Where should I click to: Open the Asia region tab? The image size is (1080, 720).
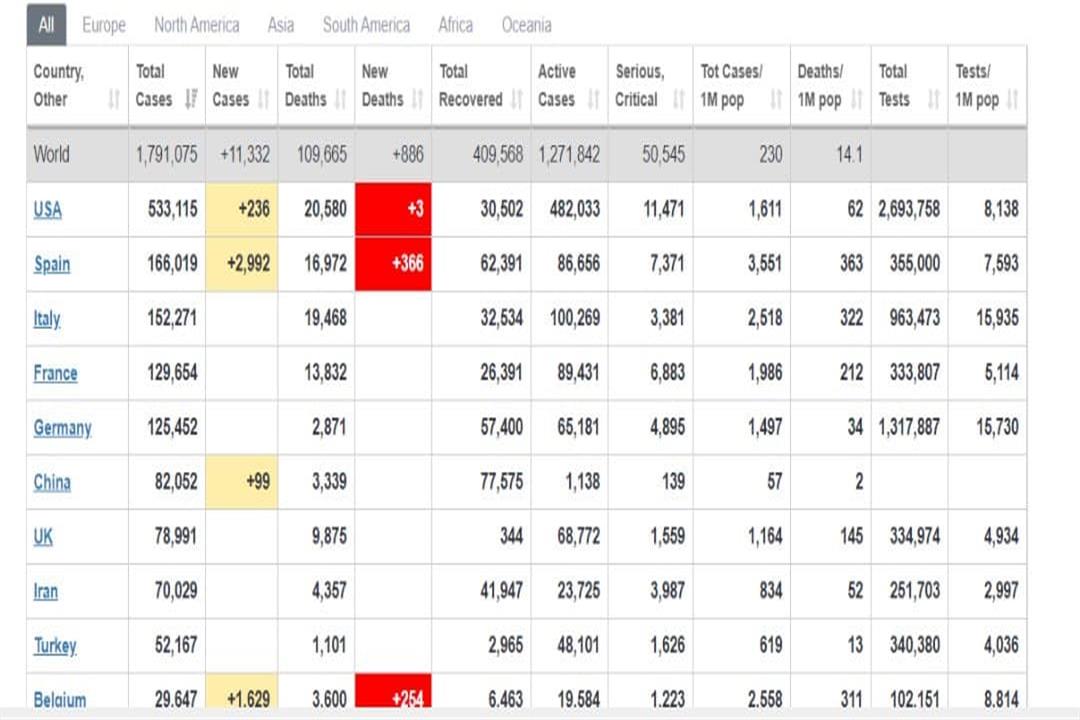pos(281,25)
